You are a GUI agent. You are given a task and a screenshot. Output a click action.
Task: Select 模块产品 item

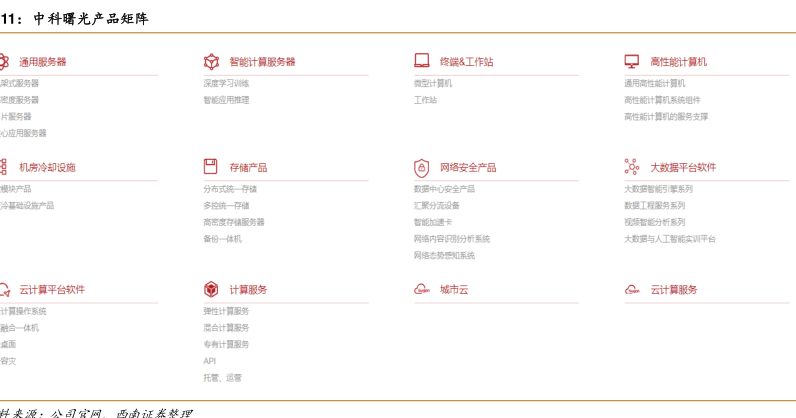15,189
